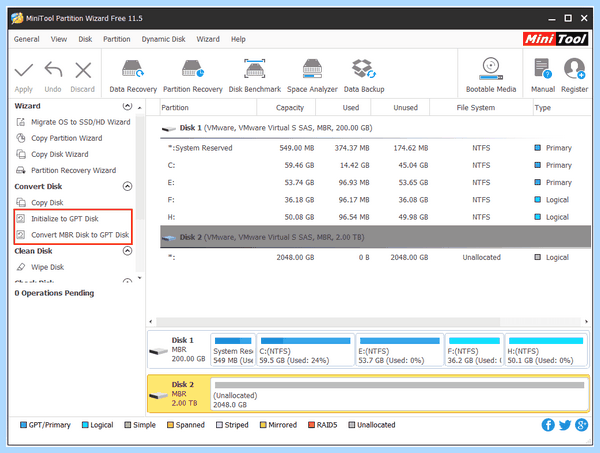Open the Dynamic Disk menu

pos(163,39)
